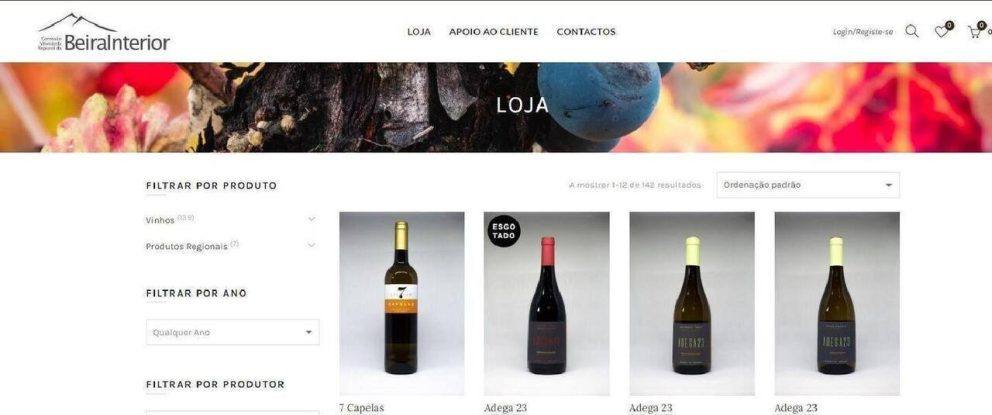Open the search magnifier icon
992x415 pixels.
[912, 32]
